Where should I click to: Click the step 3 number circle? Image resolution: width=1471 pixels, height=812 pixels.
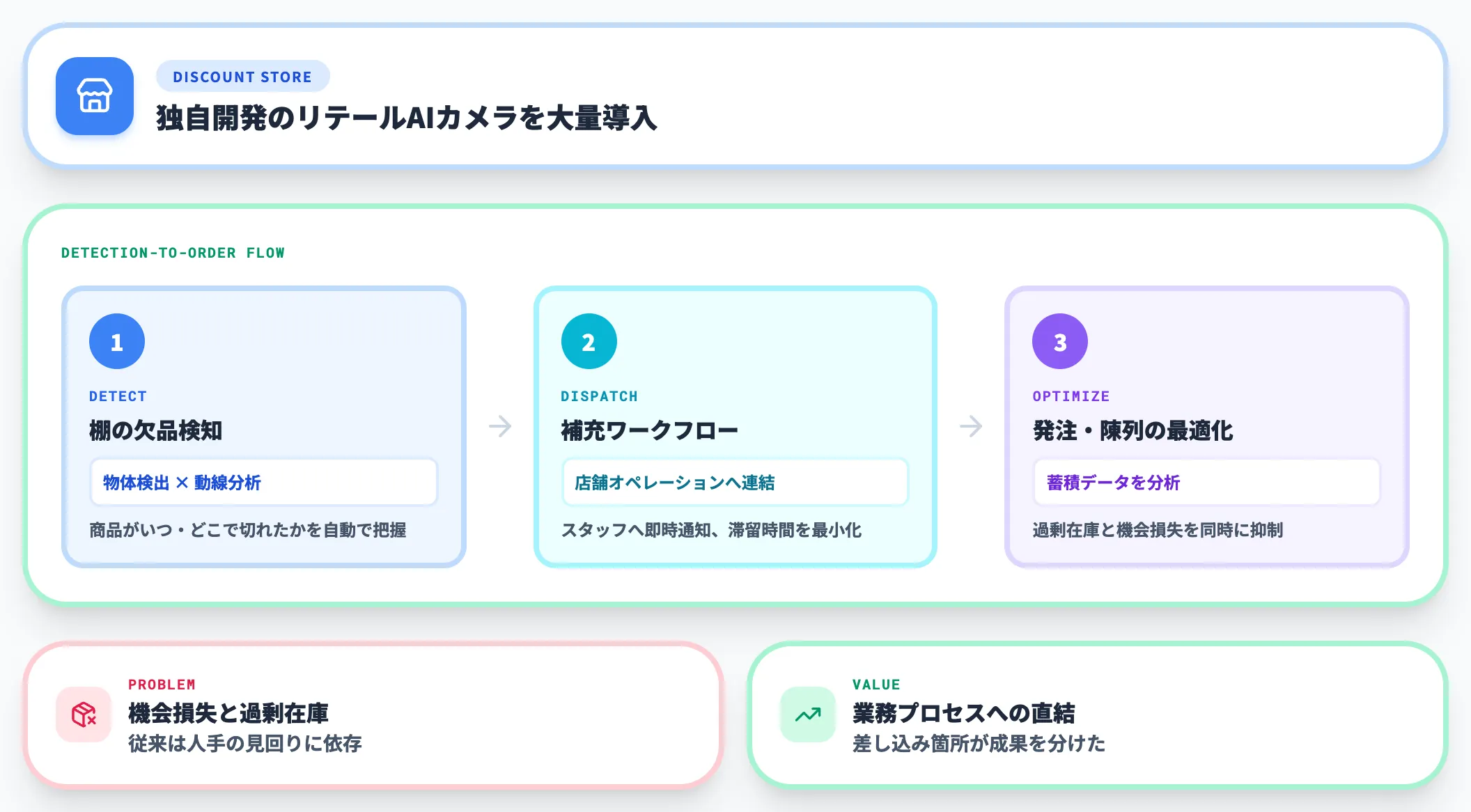pyautogui.click(x=1060, y=341)
